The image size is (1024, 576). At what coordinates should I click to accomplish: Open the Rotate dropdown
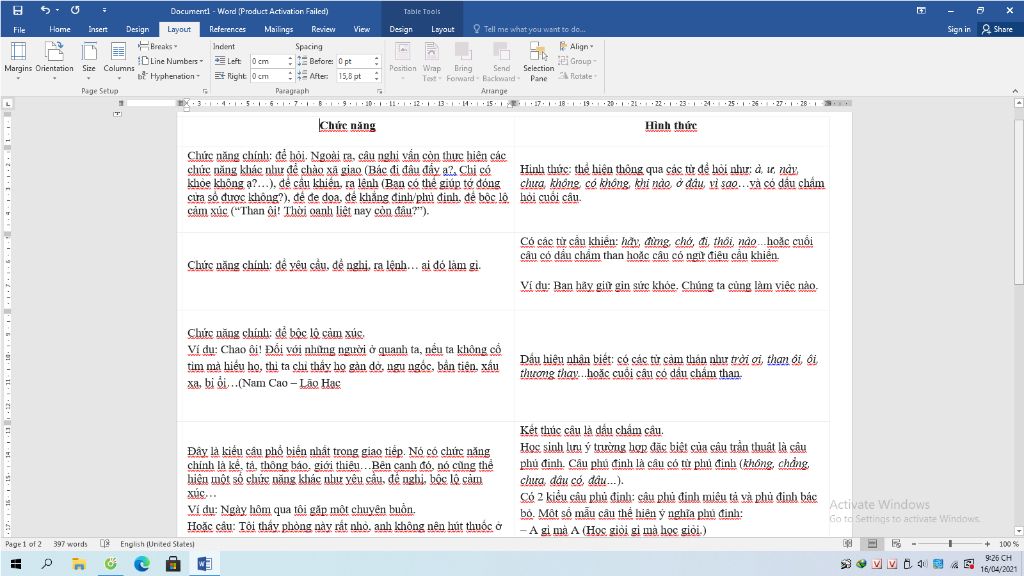click(577, 76)
